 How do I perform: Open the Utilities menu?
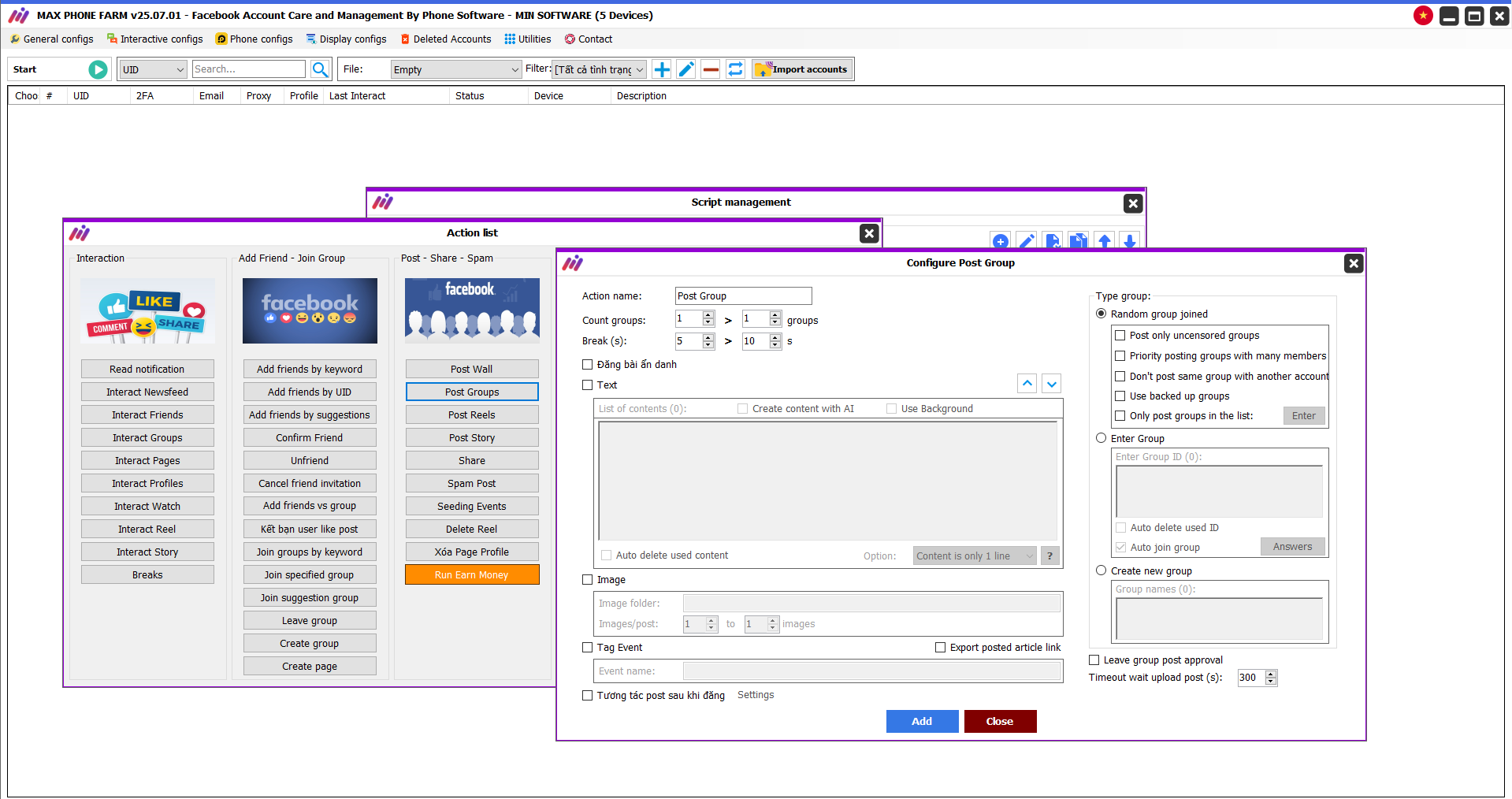(x=527, y=39)
